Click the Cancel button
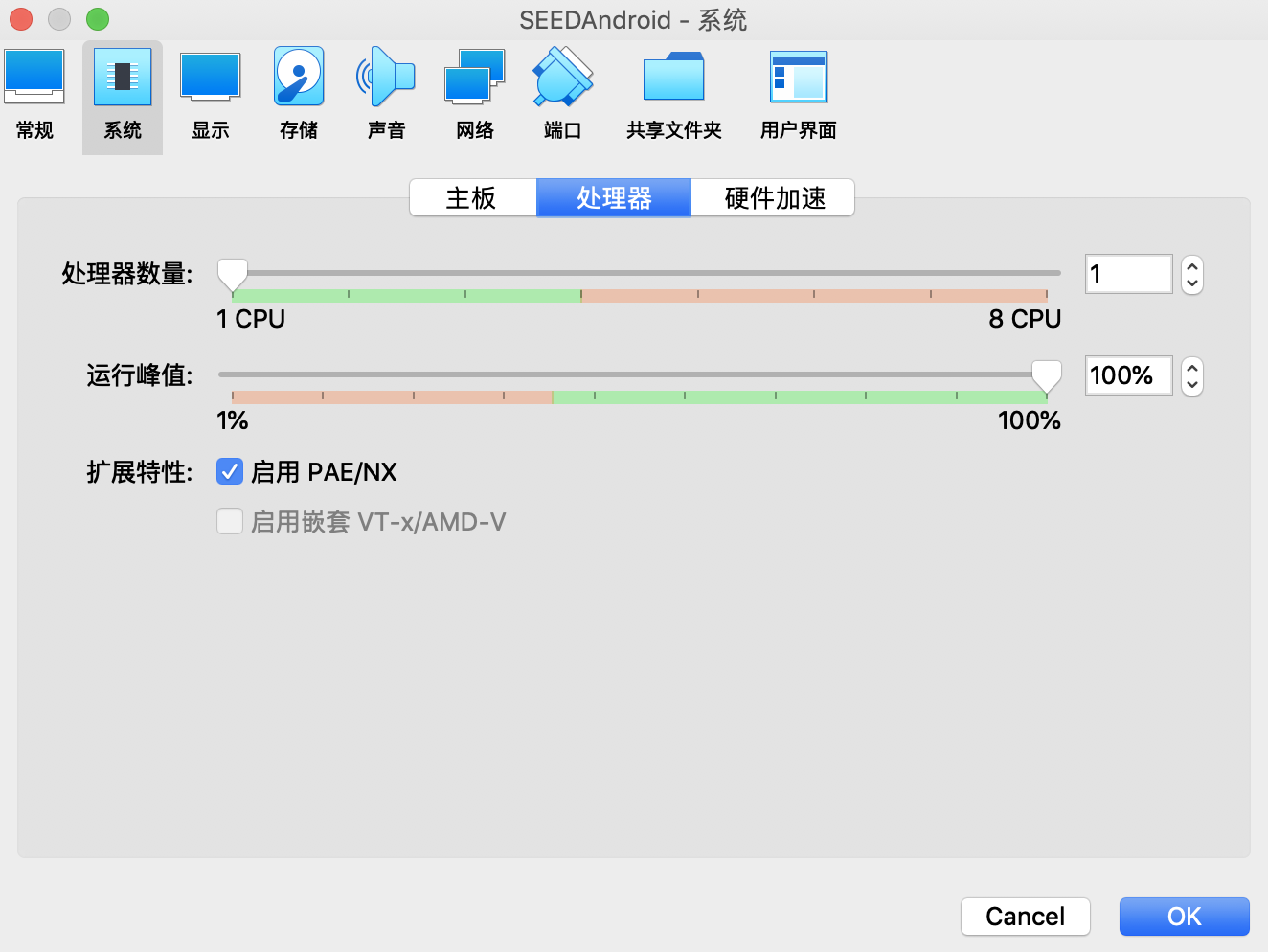 [x=1026, y=917]
